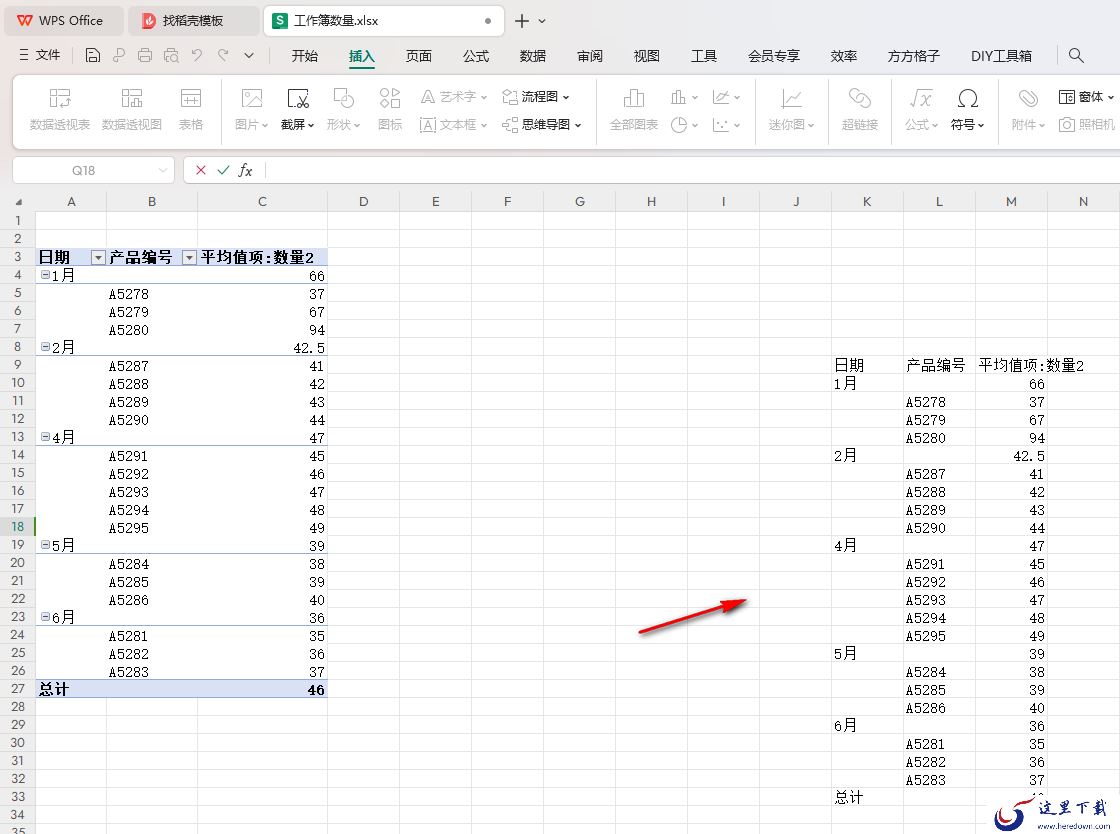Click the 超链接 hyperlink icon
The width and height of the screenshot is (1120, 834).
859,109
